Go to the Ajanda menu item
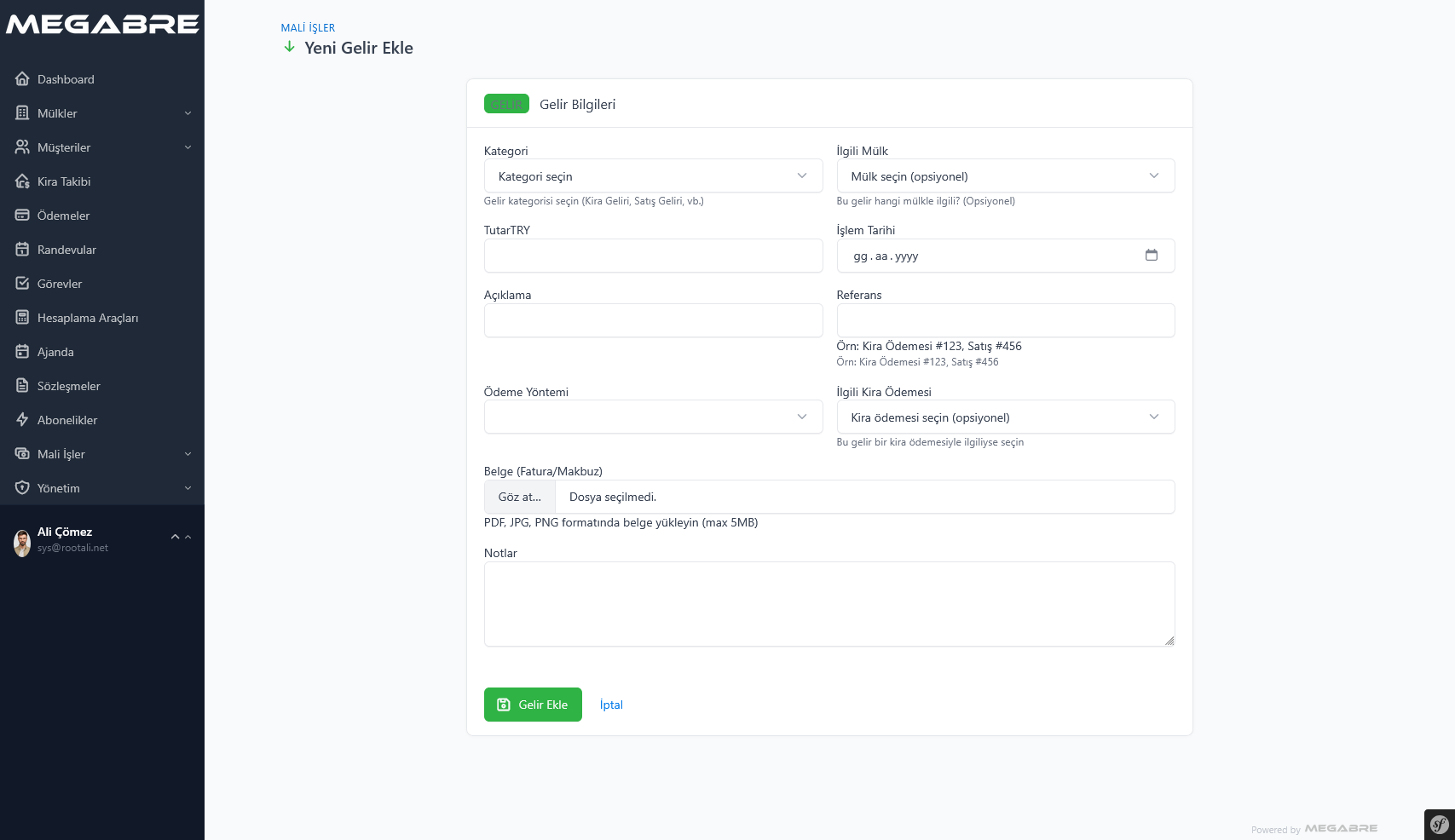The width and height of the screenshot is (1455, 840). 55,352
